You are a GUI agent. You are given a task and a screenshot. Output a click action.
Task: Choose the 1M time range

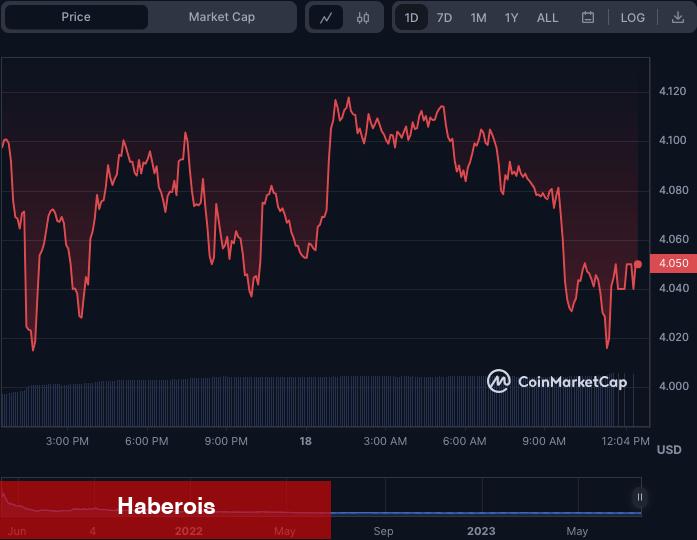click(x=478, y=18)
